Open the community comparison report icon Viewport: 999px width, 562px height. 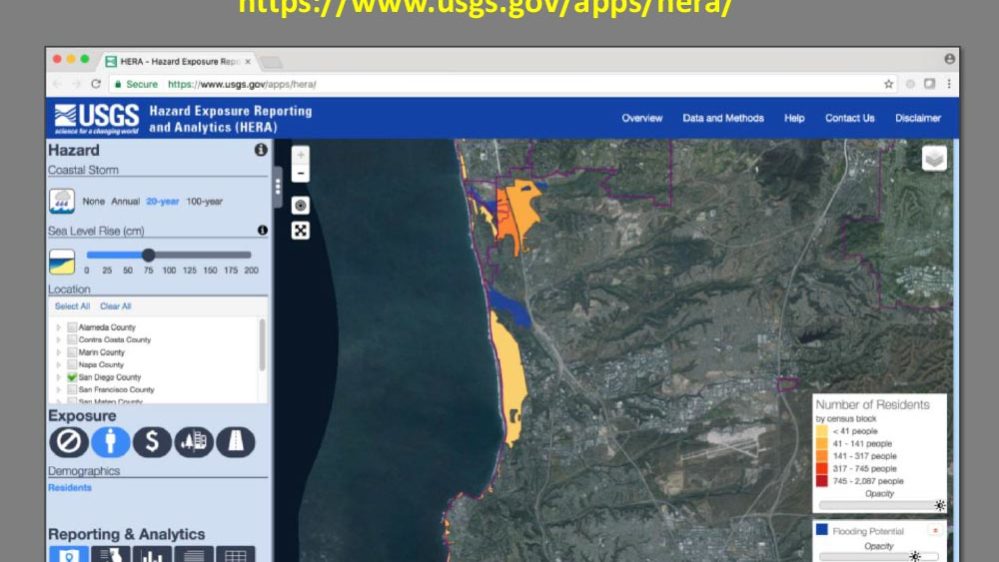coord(110,554)
